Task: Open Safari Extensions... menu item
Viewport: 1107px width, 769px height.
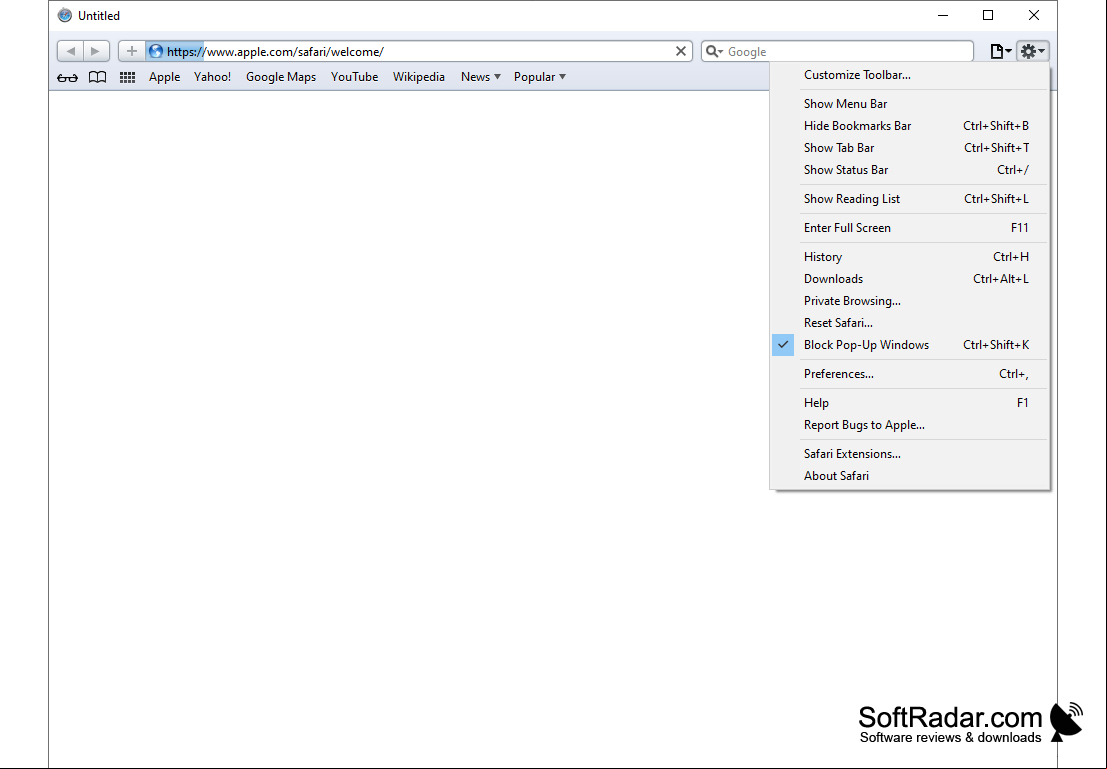Action: [x=909, y=453]
